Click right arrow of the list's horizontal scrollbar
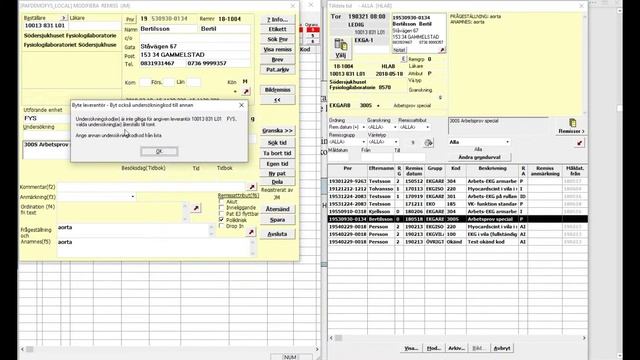This screenshot has height=360, width=640. click(x=584, y=338)
